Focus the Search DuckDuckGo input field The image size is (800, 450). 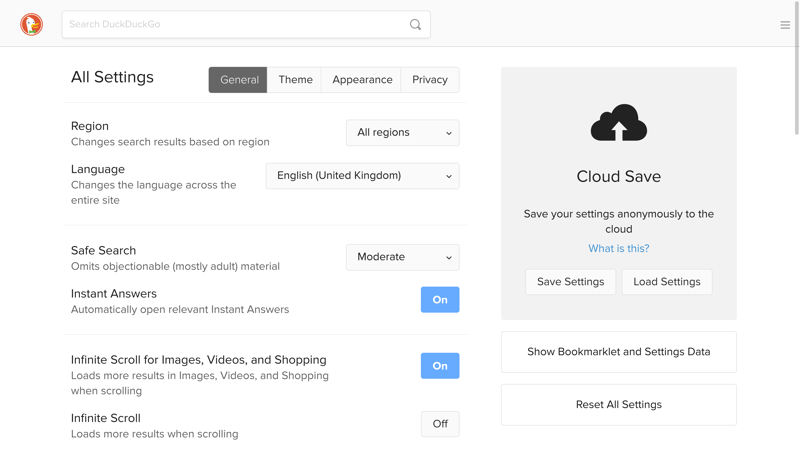point(246,24)
